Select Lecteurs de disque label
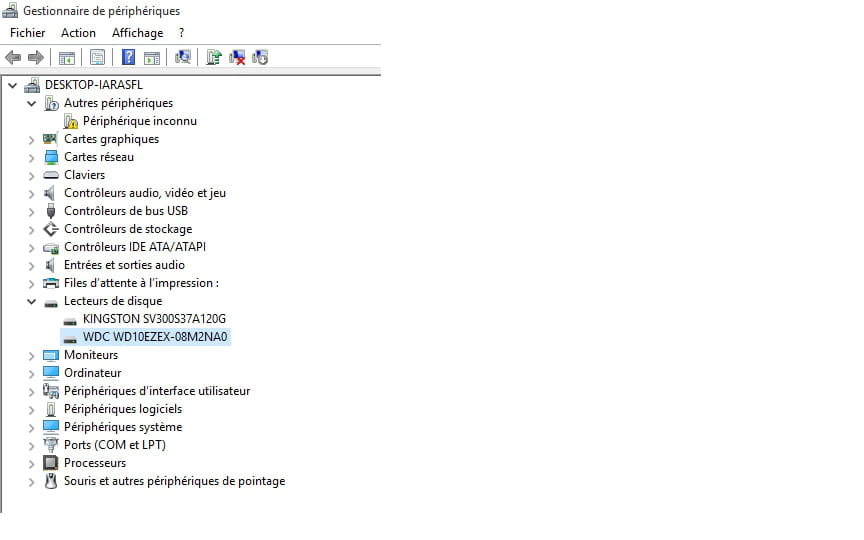 113,301
